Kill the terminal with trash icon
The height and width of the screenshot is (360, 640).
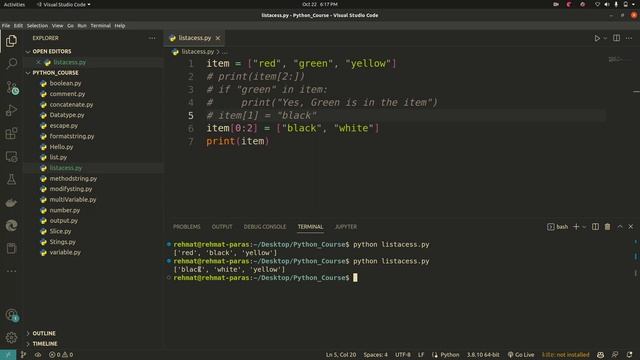(607, 227)
